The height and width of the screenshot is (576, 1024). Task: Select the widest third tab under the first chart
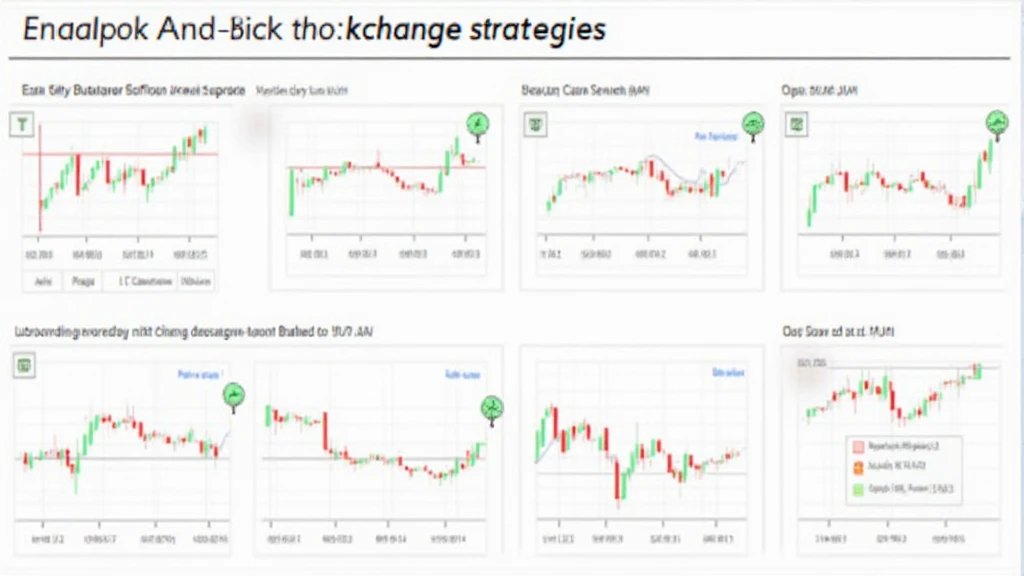coord(144,281)
